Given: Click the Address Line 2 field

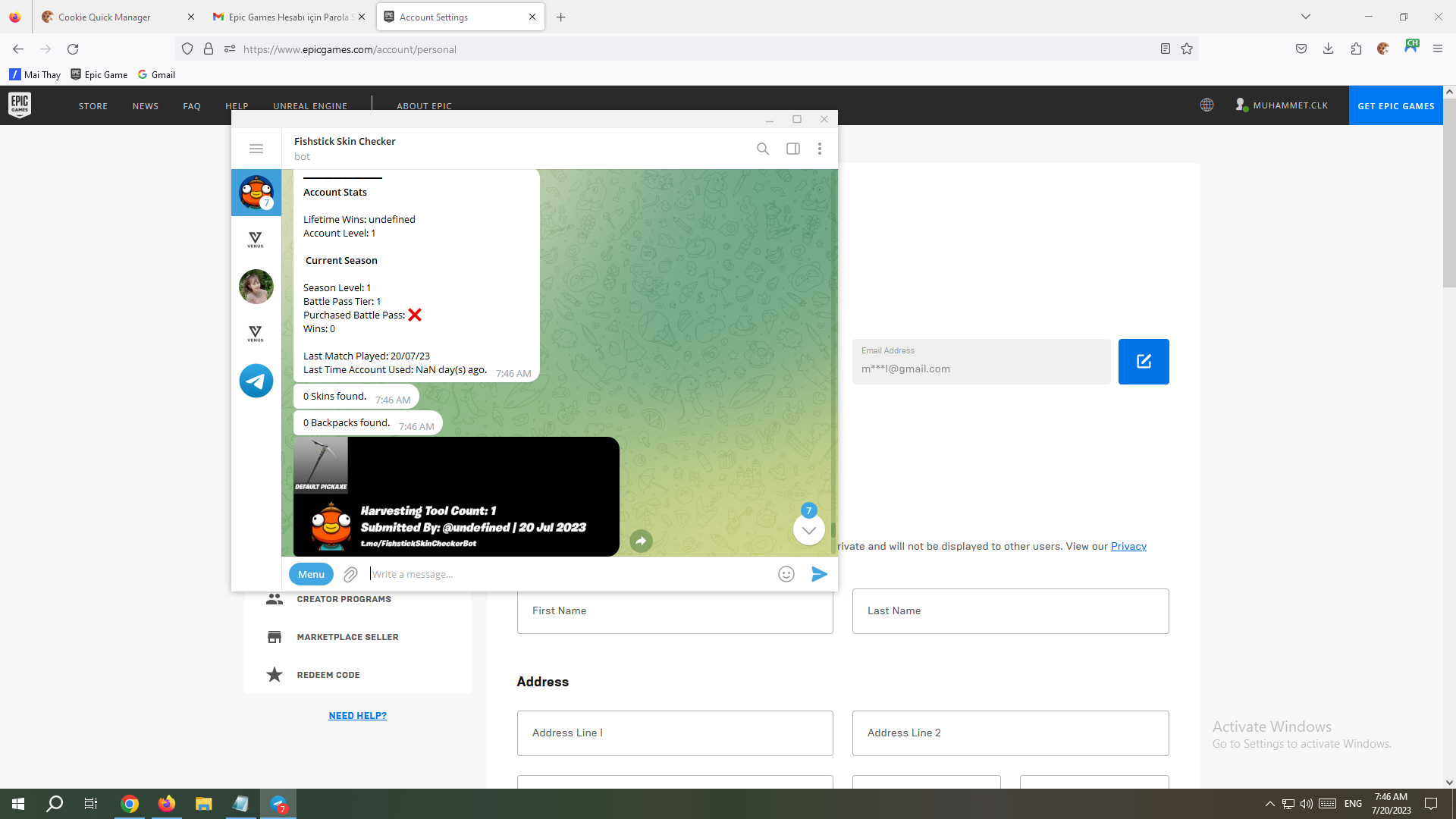Looking at the screenshot, I should pos(1010,733).
